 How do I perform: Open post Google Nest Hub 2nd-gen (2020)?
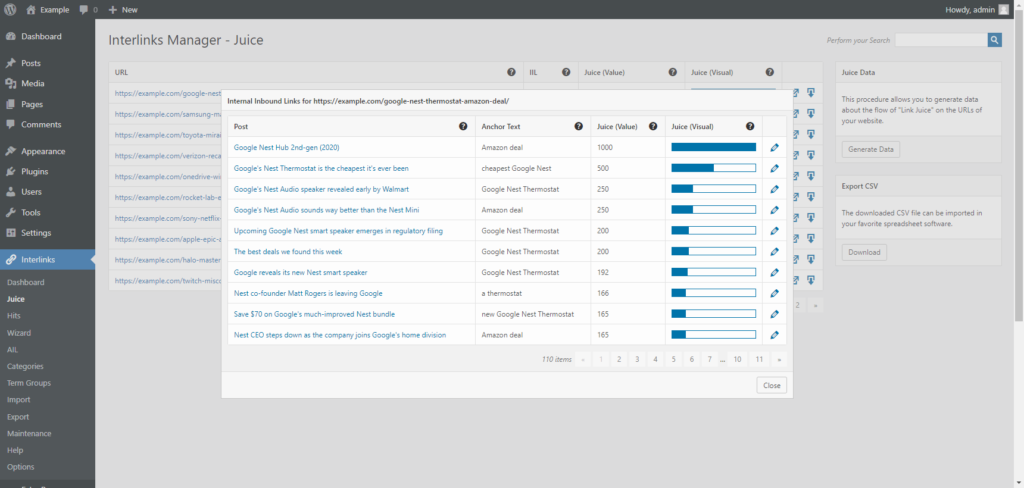pos(286,148)
